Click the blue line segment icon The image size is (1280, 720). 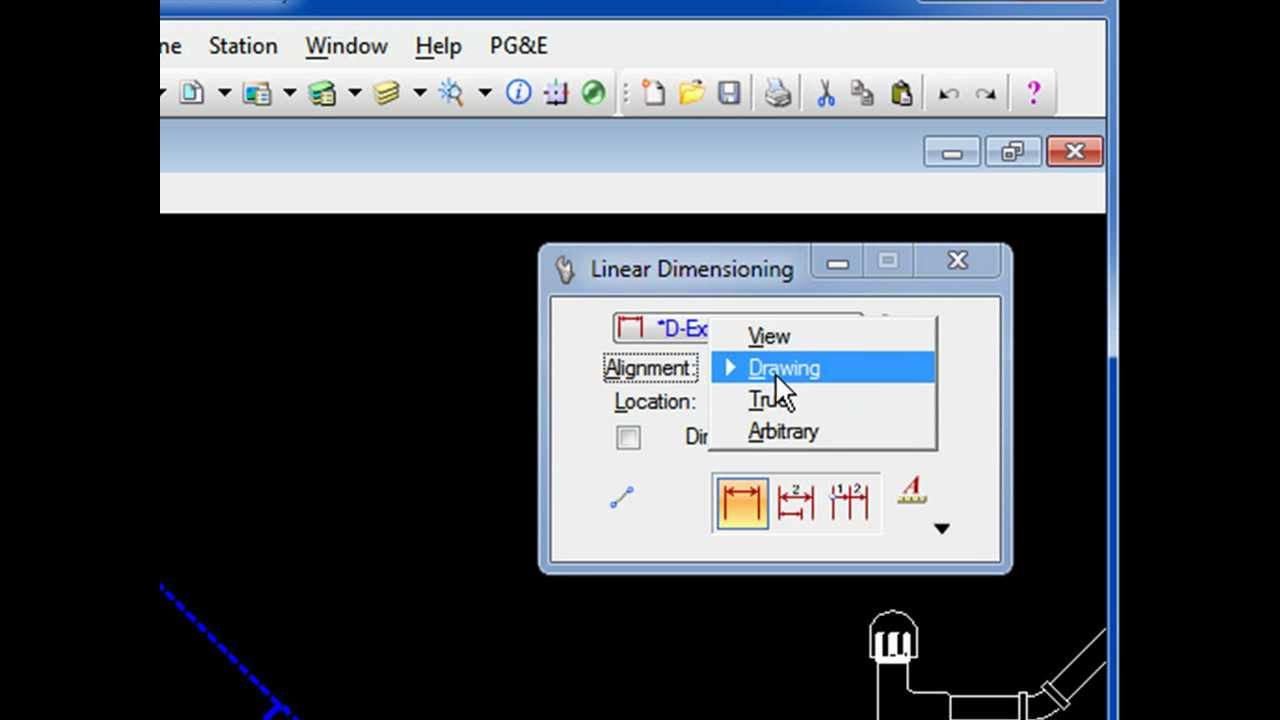point(622,497)
